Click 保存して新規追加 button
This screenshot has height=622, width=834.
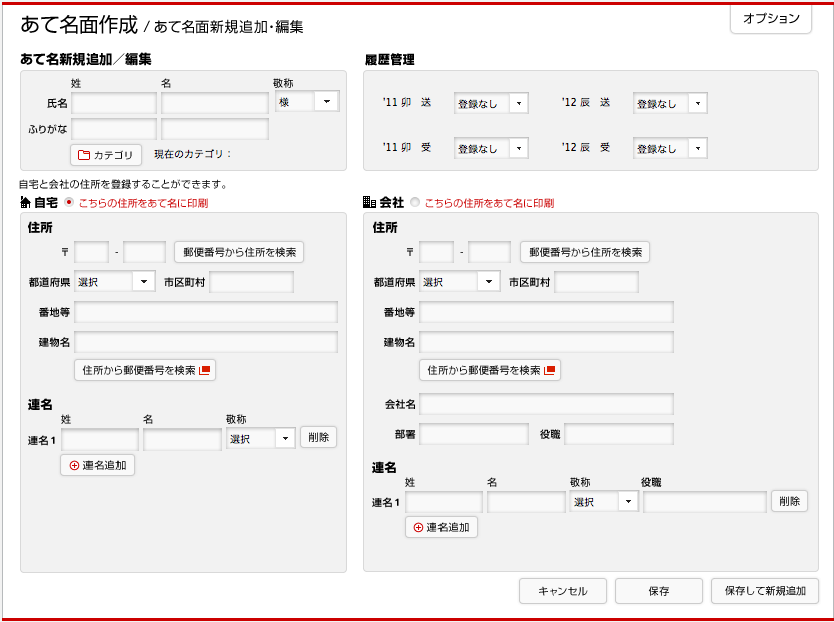(765, 591)
